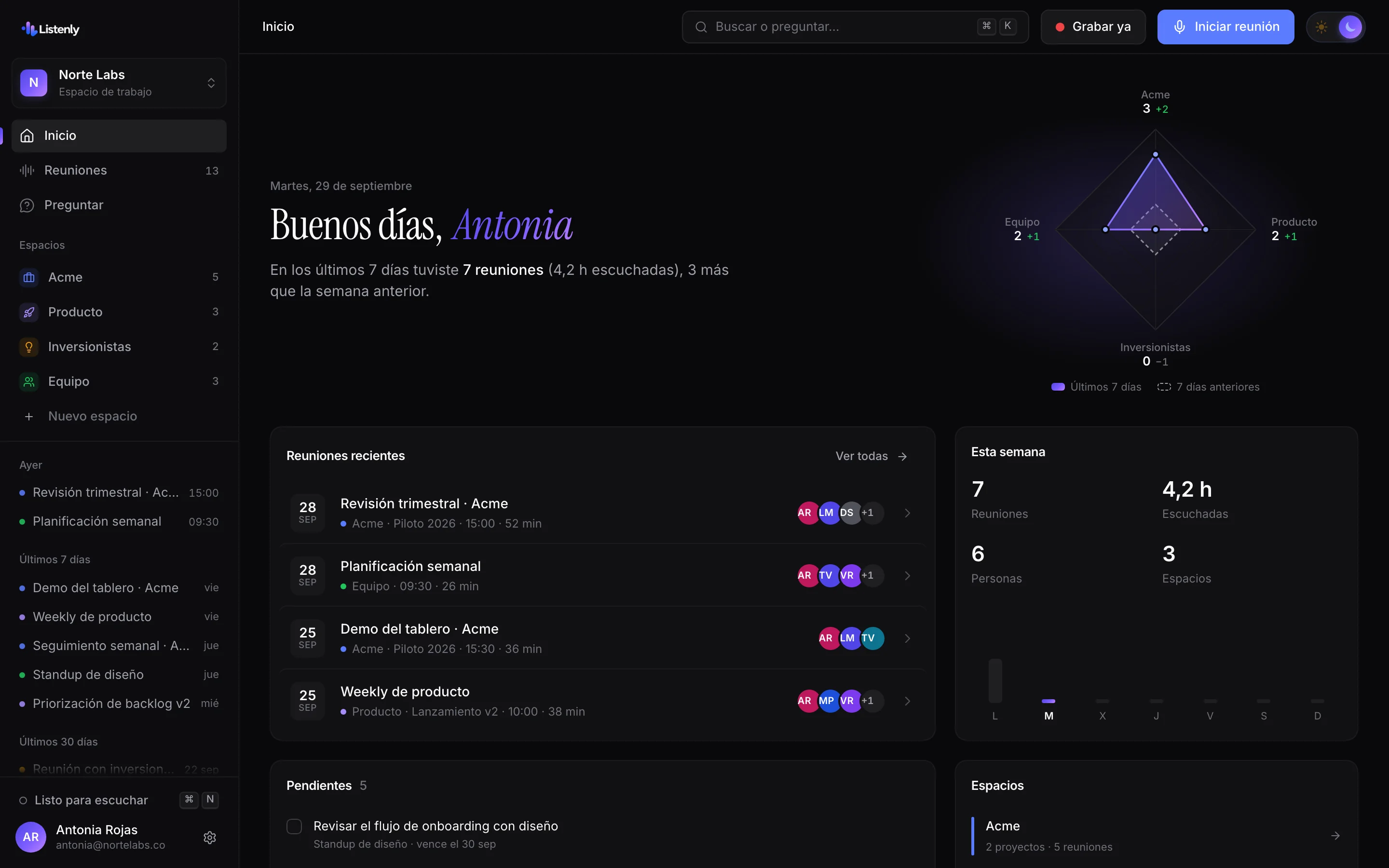This screenshot has height=868, width=1389.
Task: Open Reuniones in the sidebar
Action: click(x=119, y=171)
